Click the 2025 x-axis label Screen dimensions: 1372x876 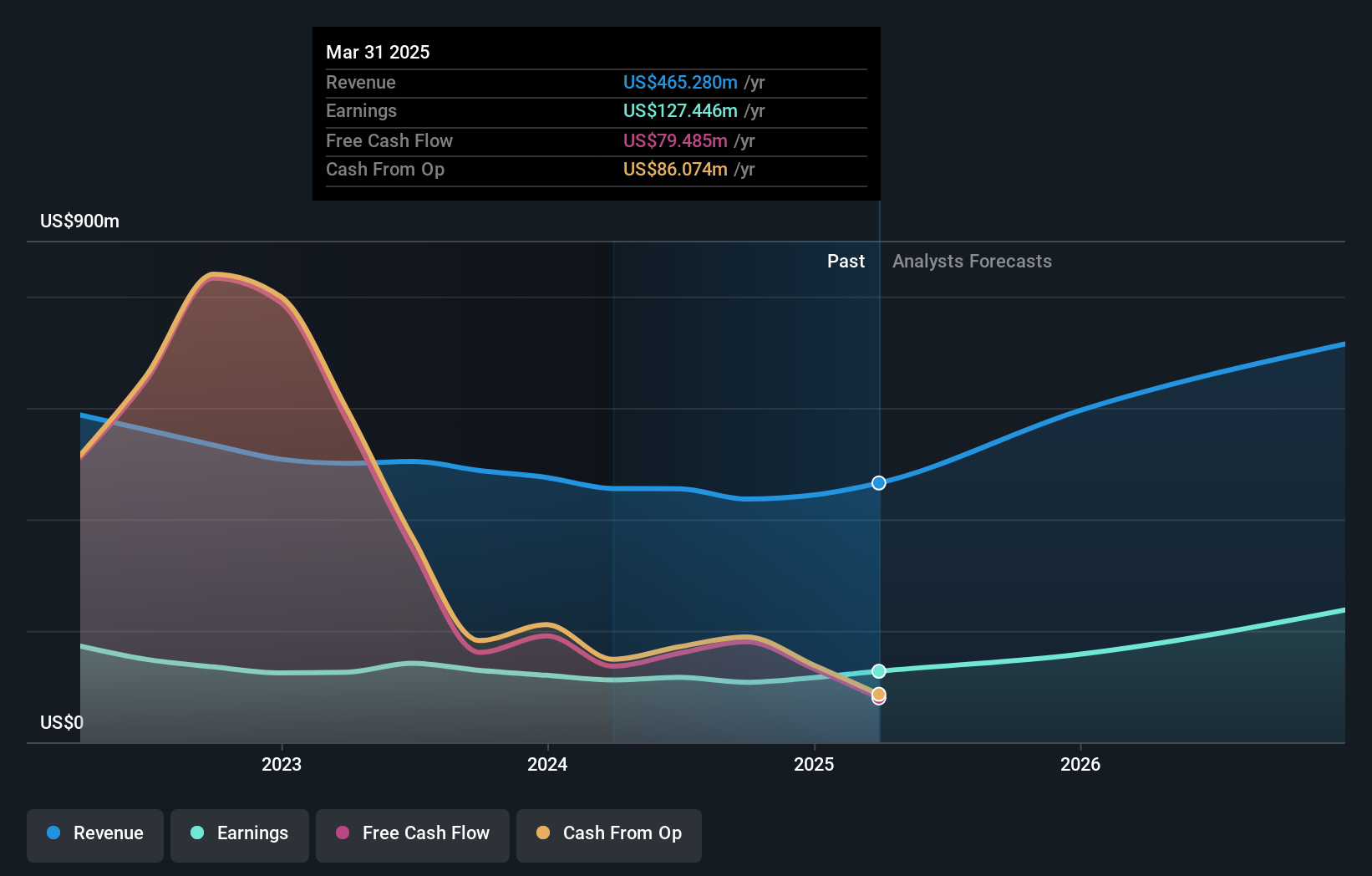click(814, 764)
